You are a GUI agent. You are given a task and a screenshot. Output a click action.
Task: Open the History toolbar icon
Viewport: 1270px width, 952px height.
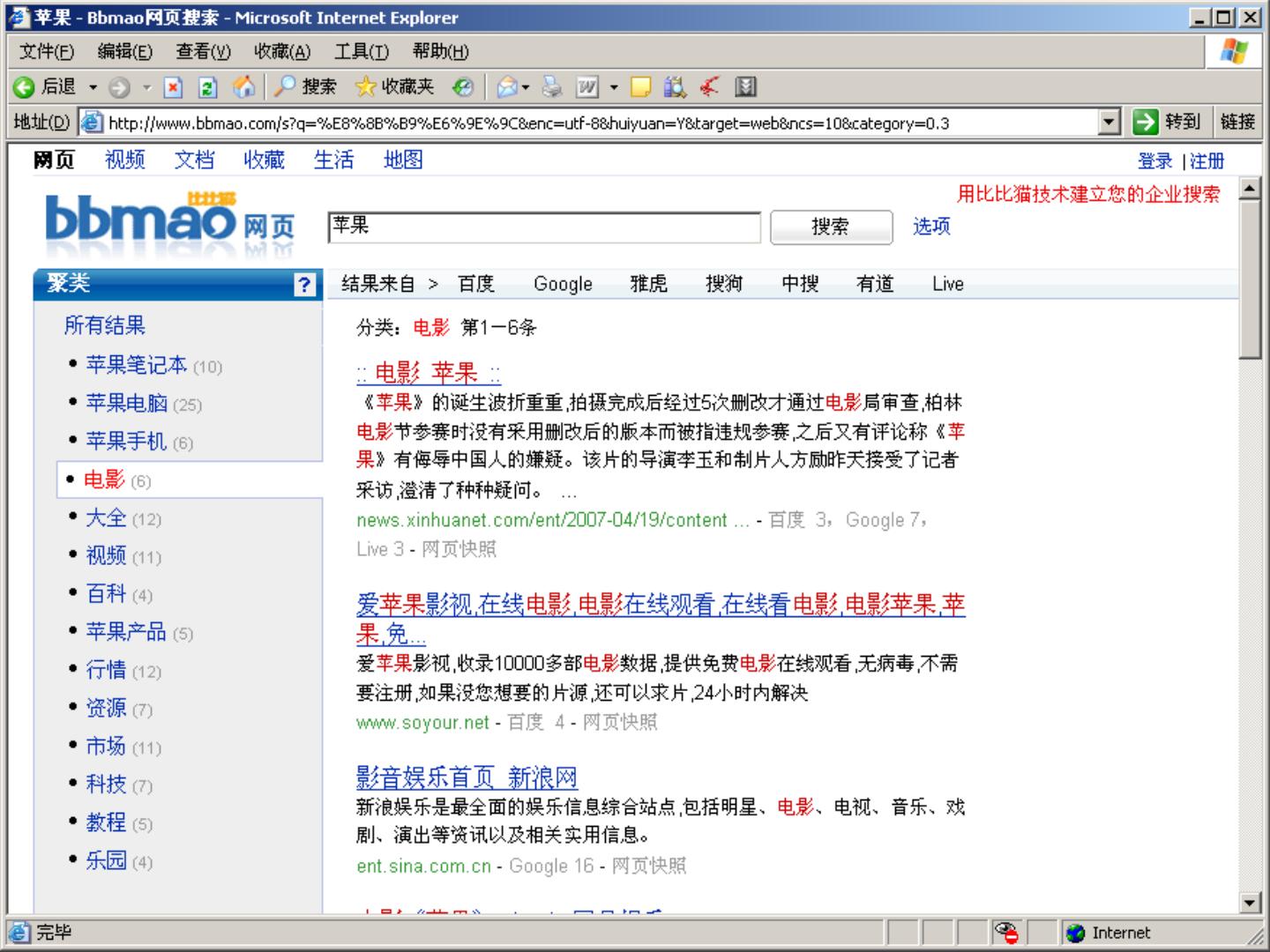point(463,86)
